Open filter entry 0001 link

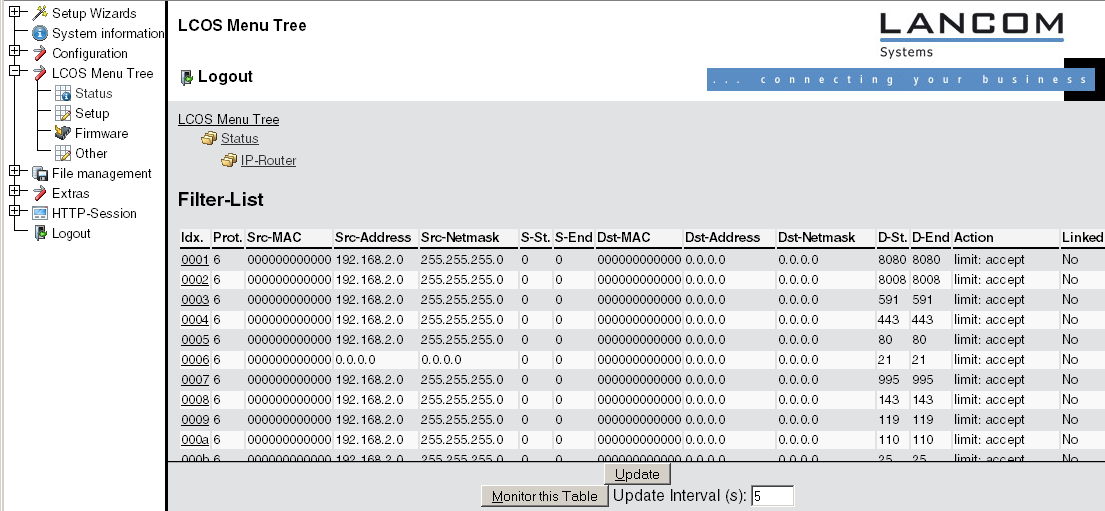194,260
